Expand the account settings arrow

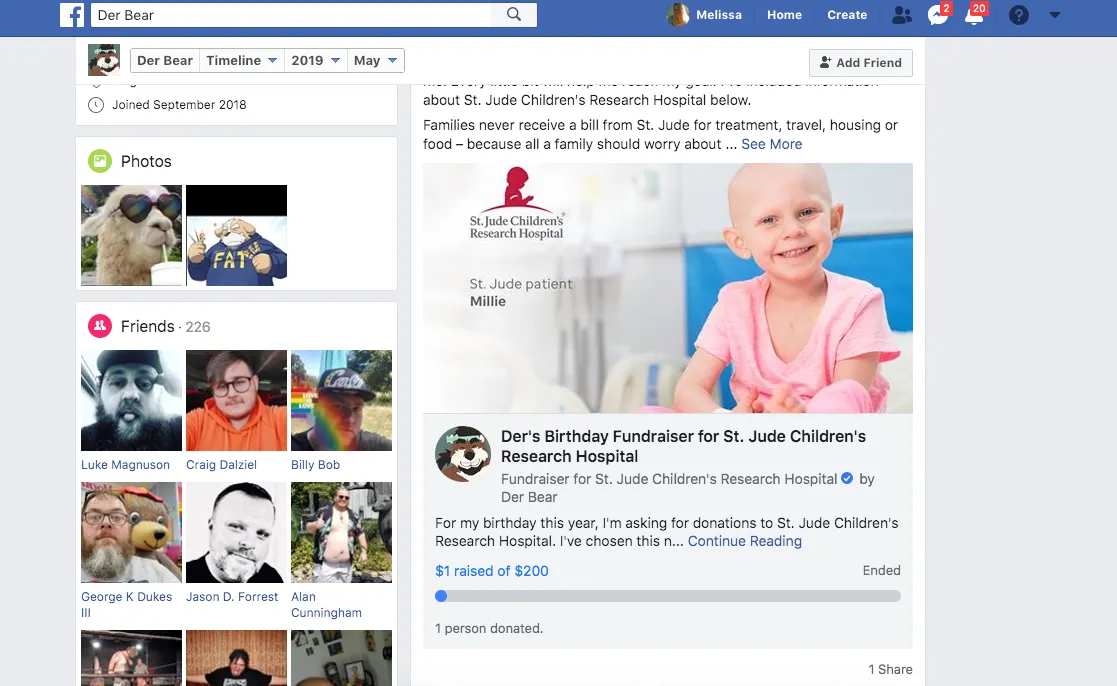1055,15
